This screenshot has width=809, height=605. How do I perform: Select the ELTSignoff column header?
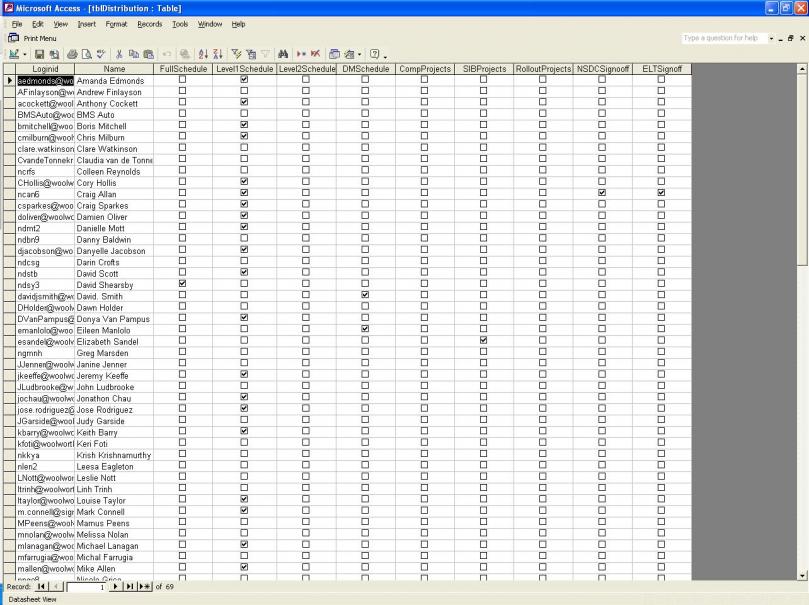point(662,69)
